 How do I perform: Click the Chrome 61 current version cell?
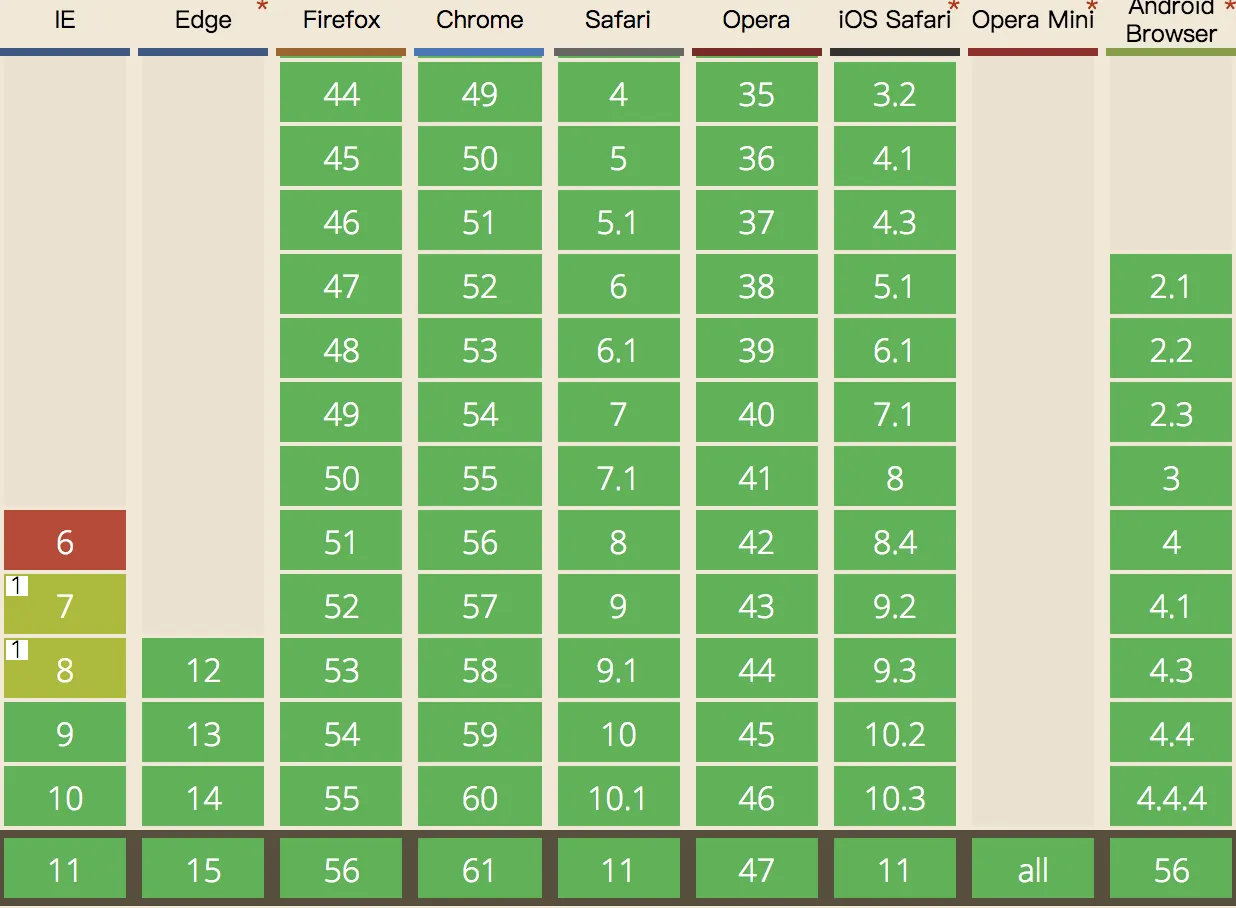[479, 869]
